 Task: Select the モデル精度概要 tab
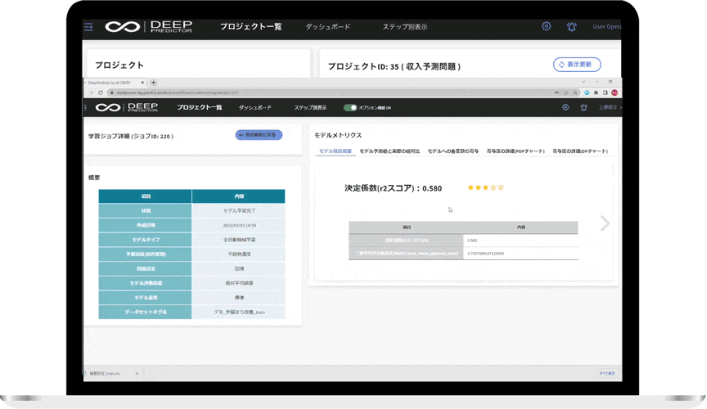tap(334, 150)
